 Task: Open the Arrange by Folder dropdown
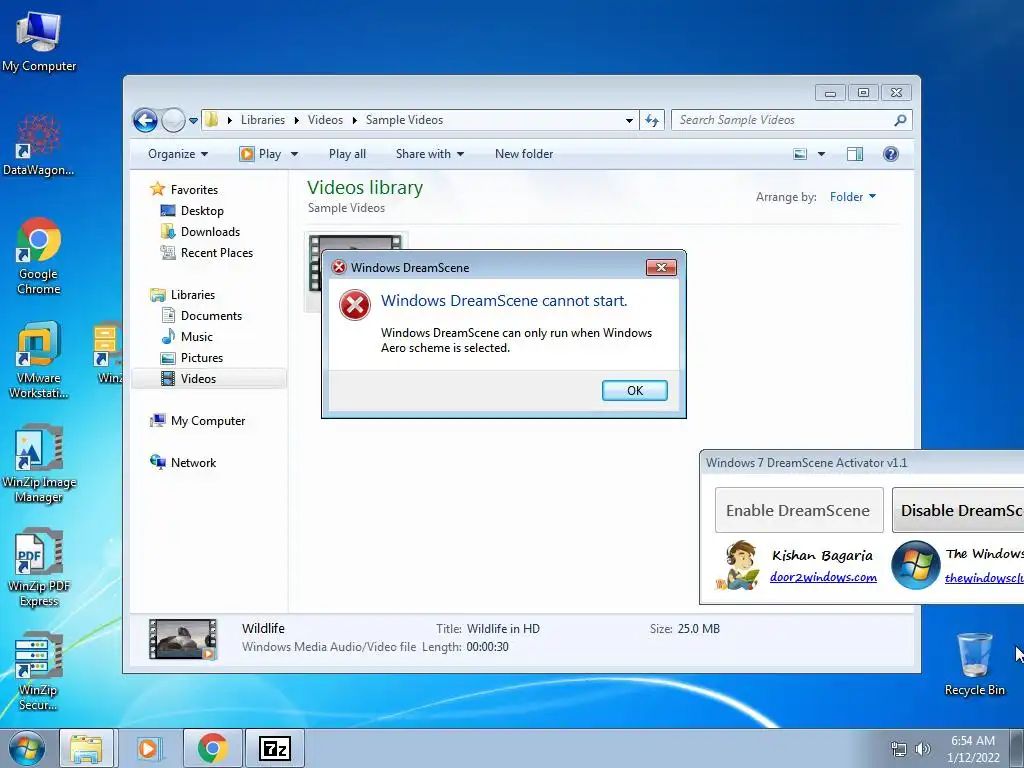tap(853, 197)
